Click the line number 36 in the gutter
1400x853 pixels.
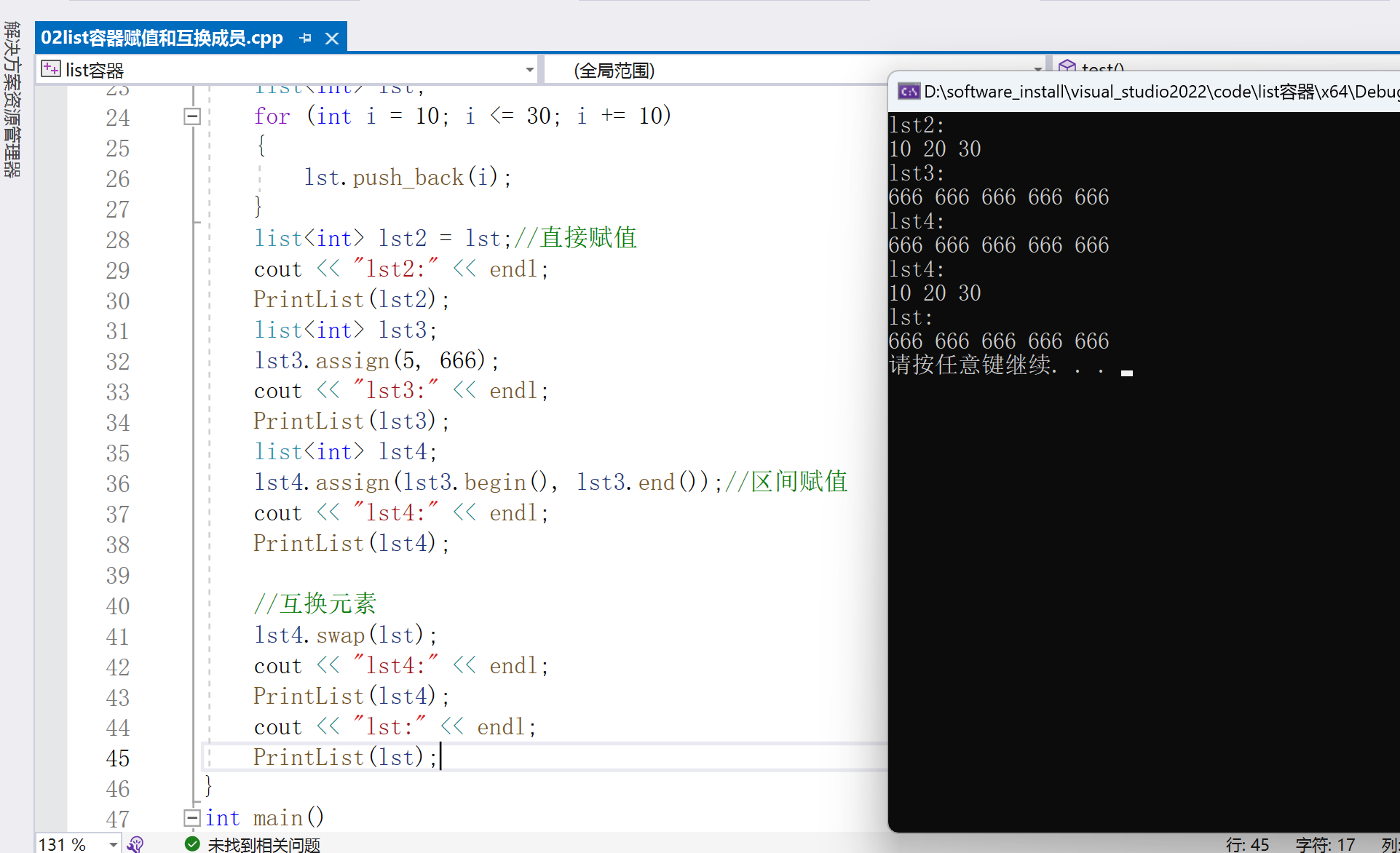click(x=118, y=483)
